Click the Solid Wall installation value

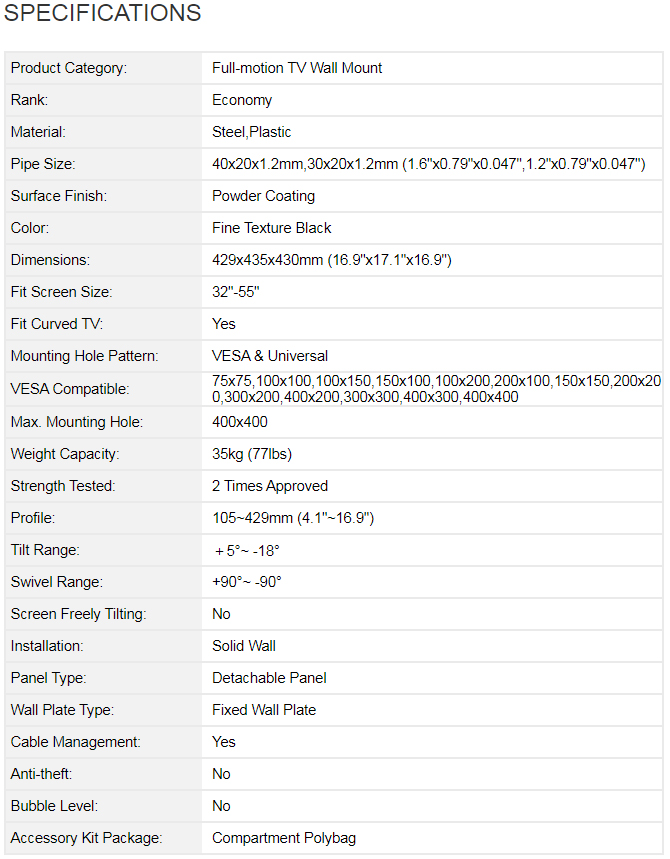(x=244, y=646)
